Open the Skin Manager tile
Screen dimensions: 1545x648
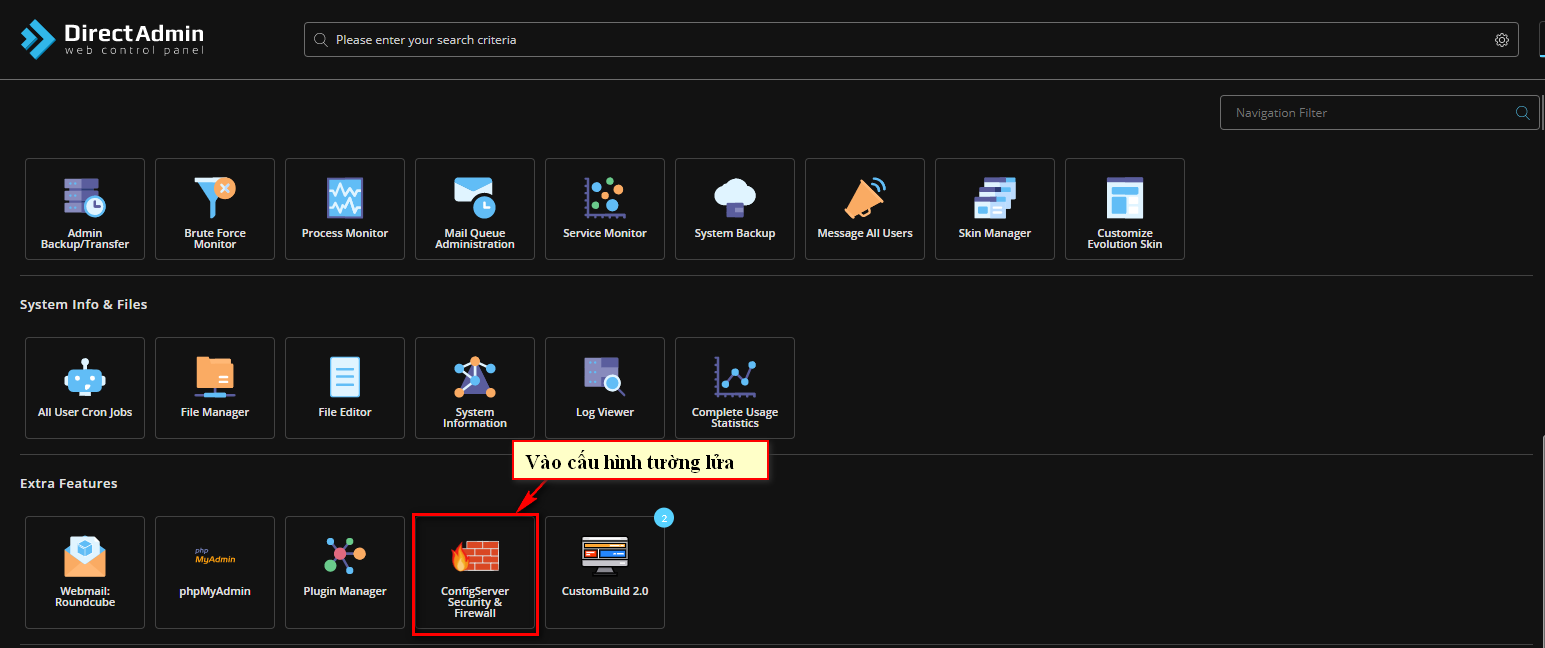click(x=995, y=209)
